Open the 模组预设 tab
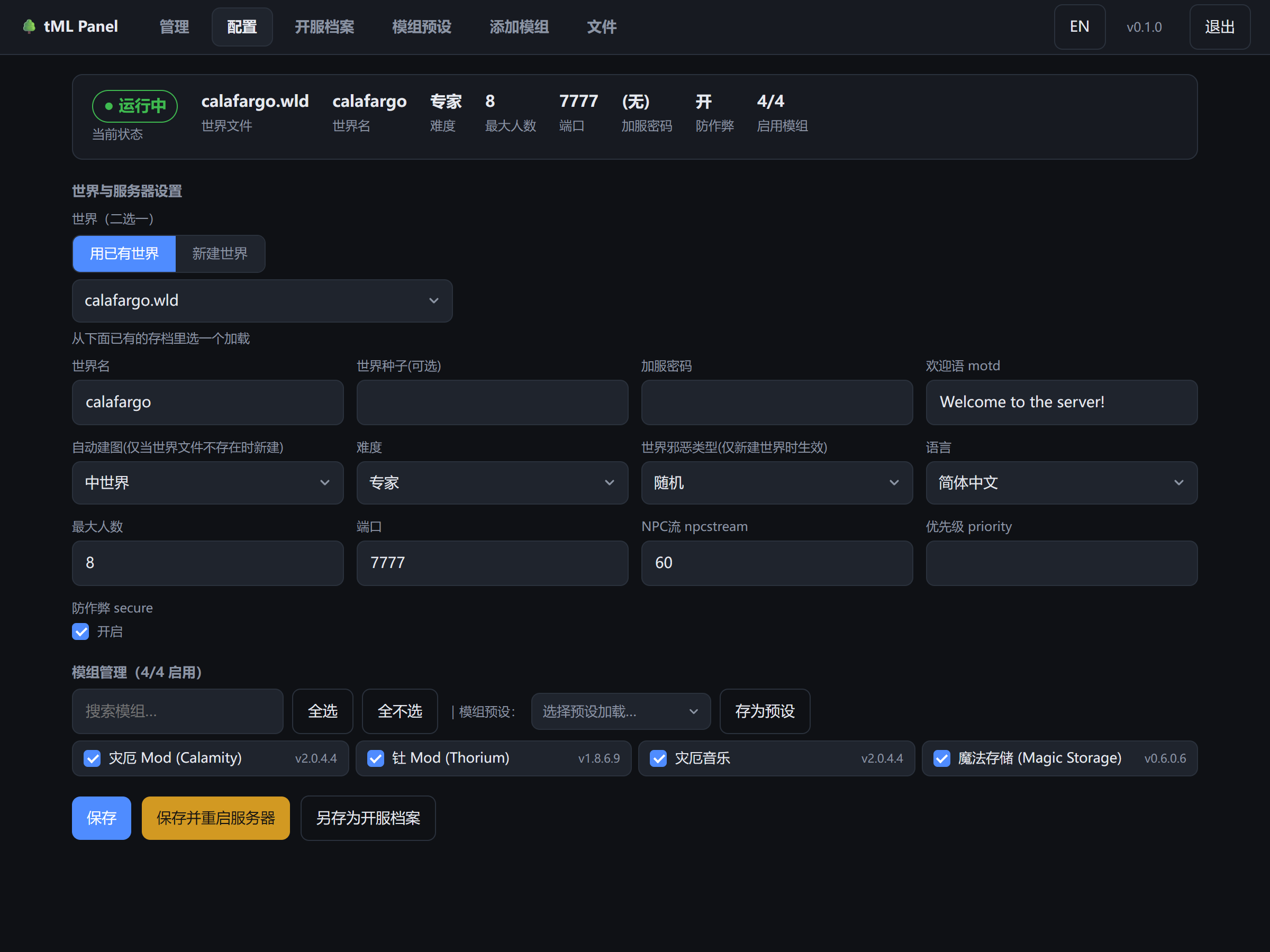Viewport: 1270px width, 952px height. click(421, 27)
